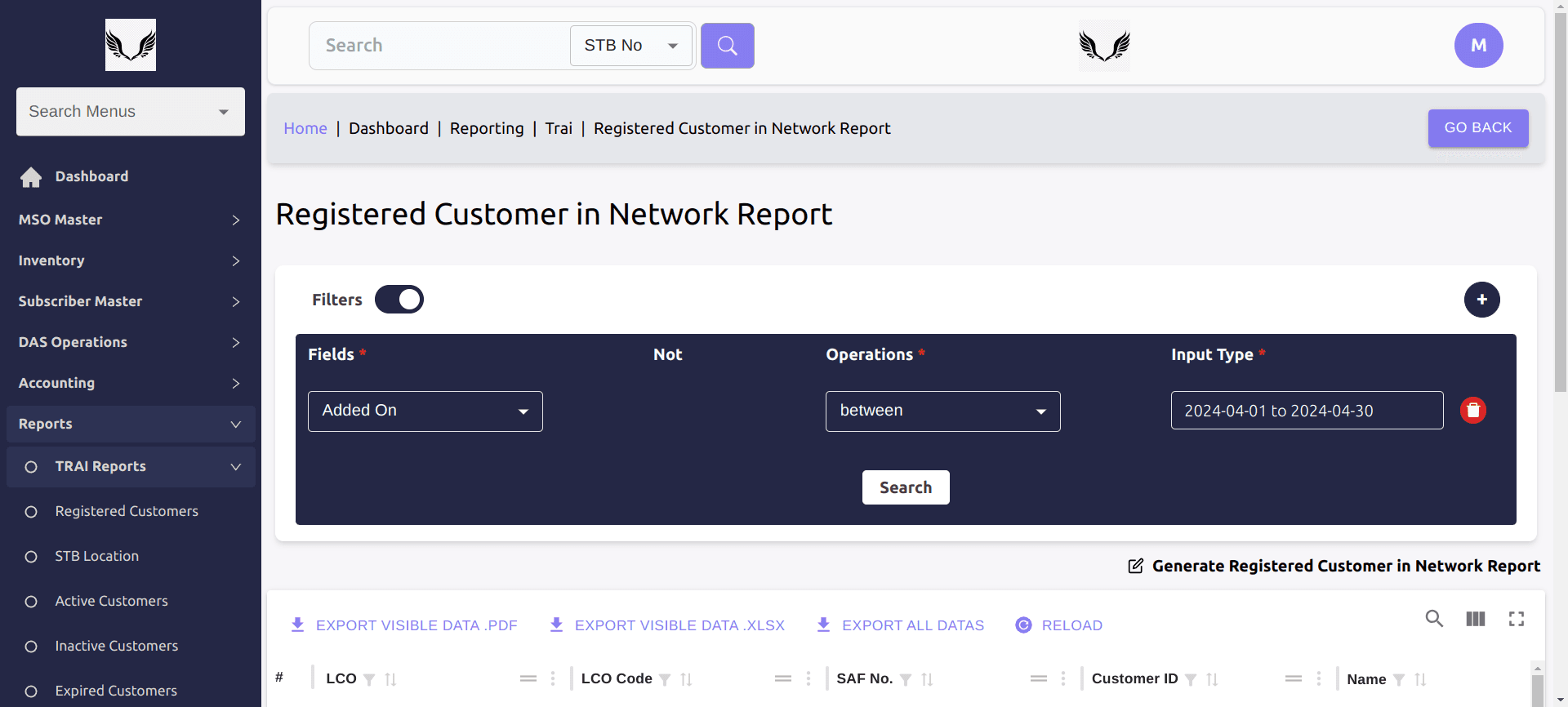Open the Added On fields dropdown
The image size is (1568, 707).
click(425, 411)
